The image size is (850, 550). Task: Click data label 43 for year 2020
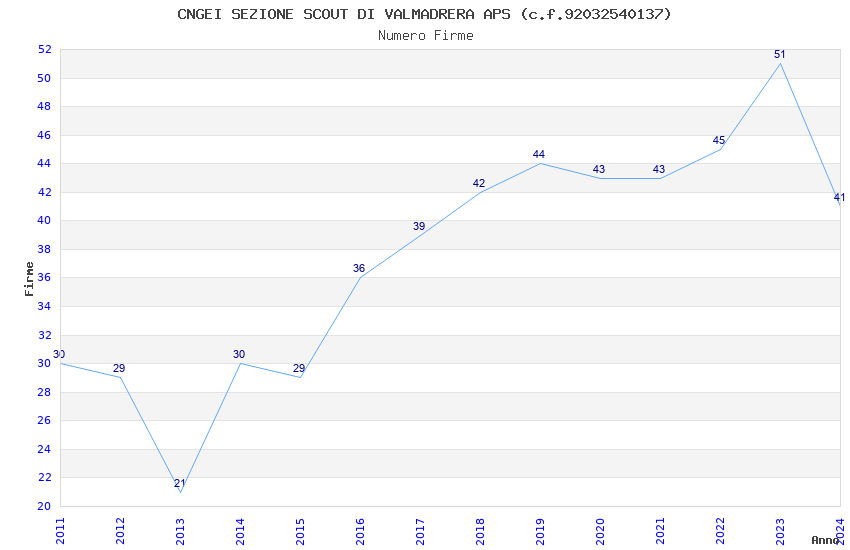tap(599, 169)
